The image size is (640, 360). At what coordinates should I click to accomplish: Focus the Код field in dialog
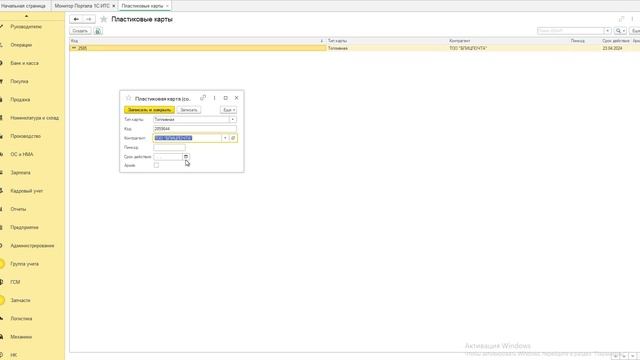pyautogui.click(x=195, y=129)
